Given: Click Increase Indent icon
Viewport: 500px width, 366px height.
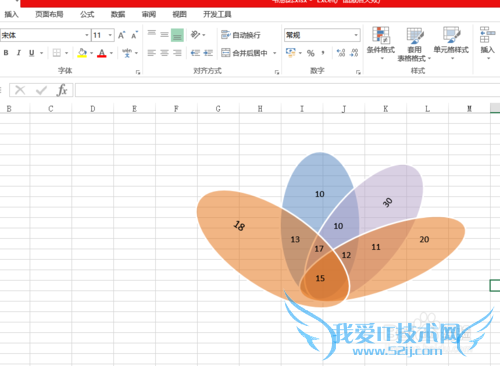Looking at the screenshot, I should (208, 53).
